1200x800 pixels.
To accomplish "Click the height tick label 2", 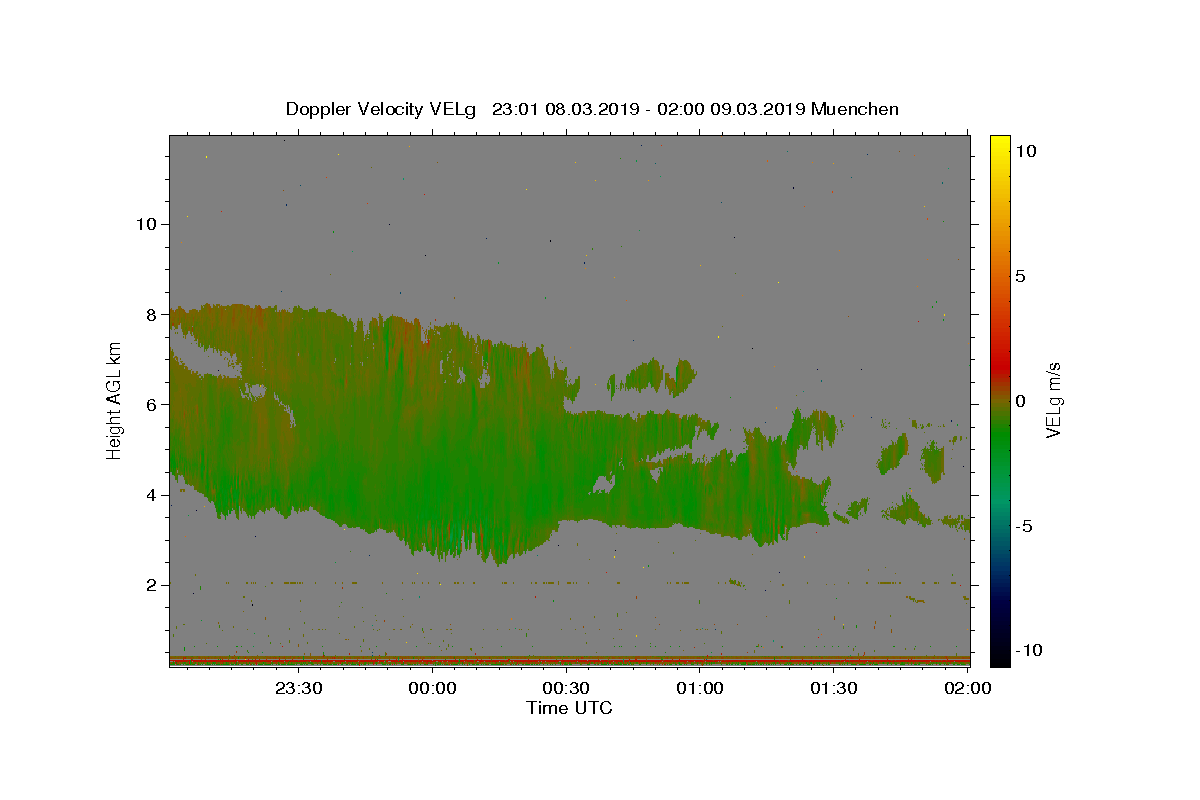I will pyautogui.click(x=150, y=584).
